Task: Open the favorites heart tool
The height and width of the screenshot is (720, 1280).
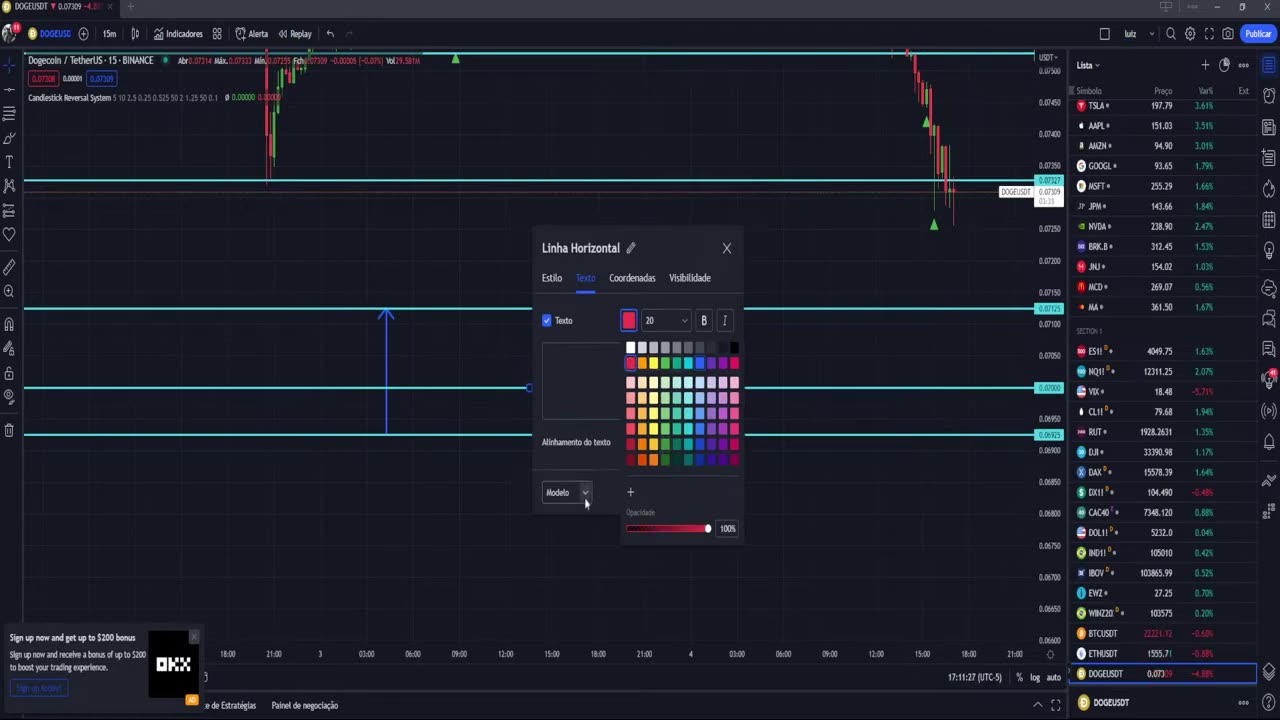Action: [9, 234]
